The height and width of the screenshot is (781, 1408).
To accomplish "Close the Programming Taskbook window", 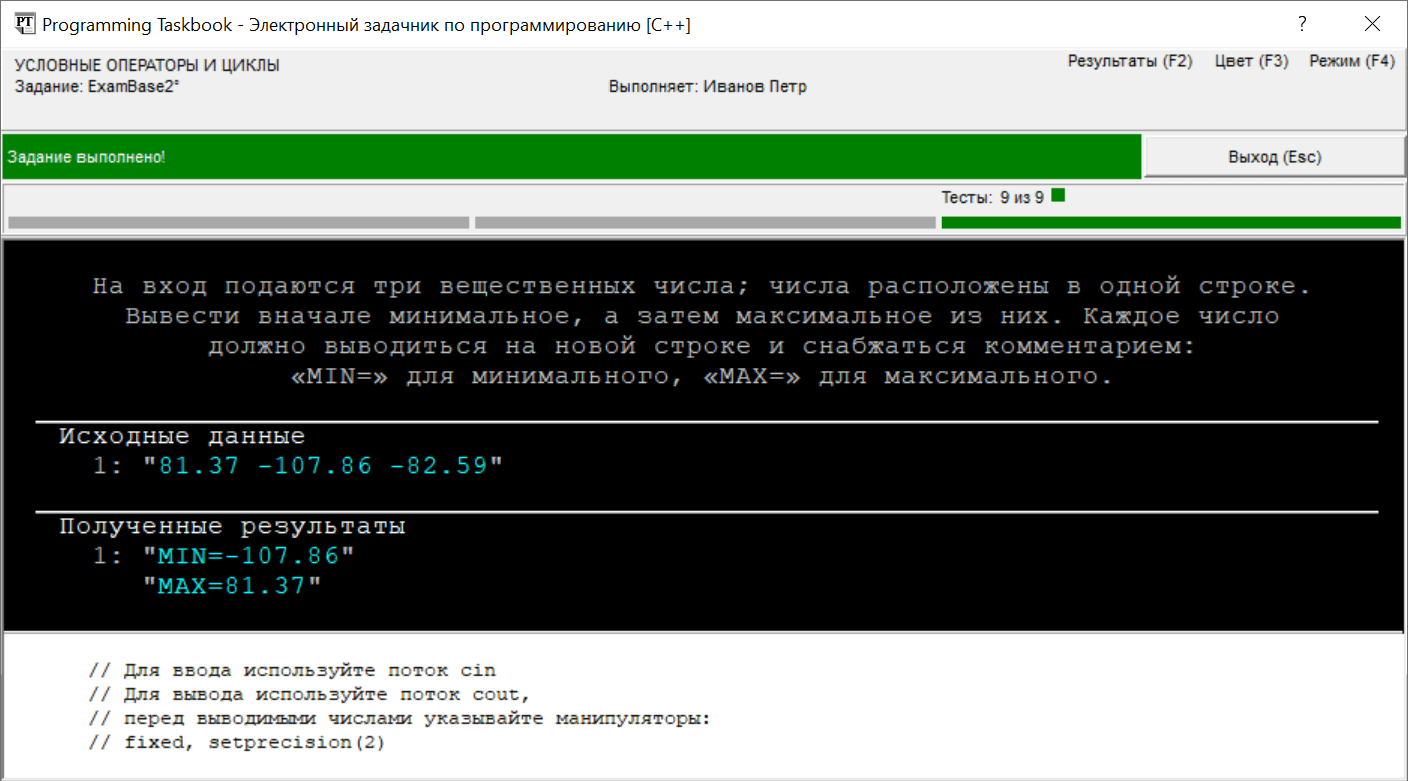I will tap(1372, 24).
